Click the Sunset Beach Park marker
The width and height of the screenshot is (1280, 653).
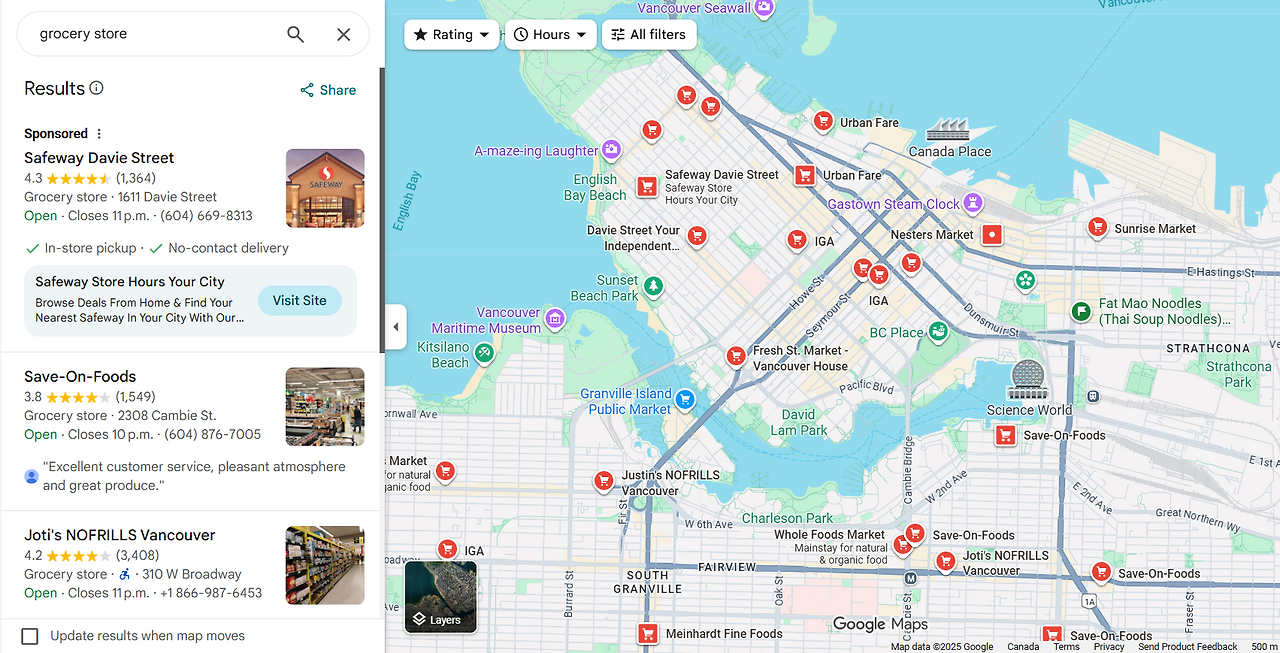click(x=653, y=287)
